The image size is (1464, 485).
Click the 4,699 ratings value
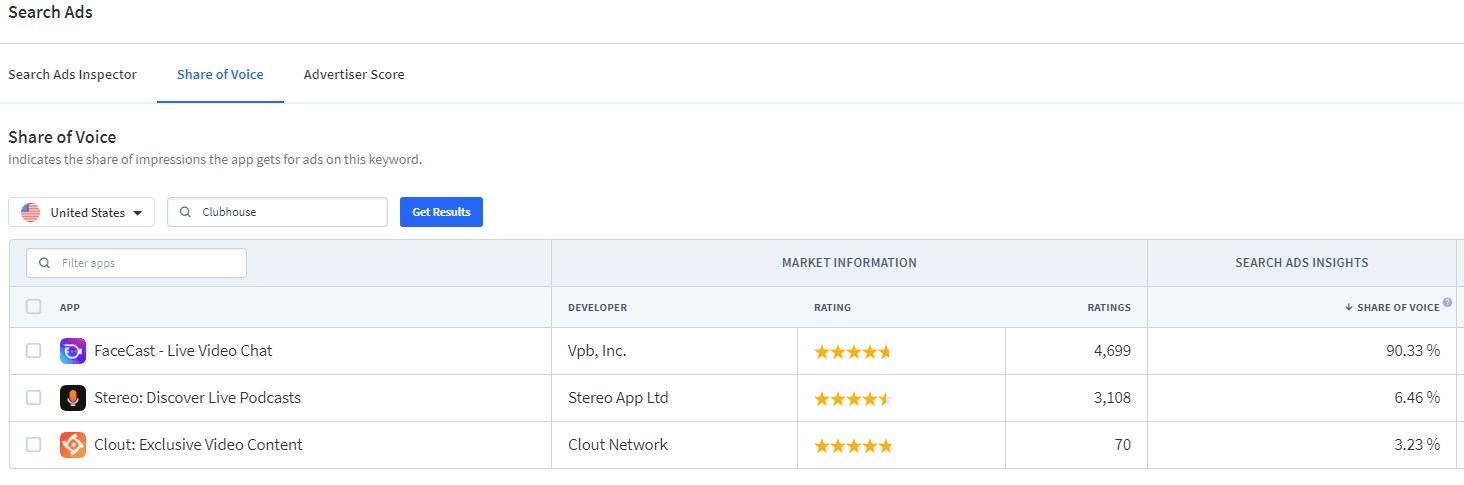[1112, 351]
